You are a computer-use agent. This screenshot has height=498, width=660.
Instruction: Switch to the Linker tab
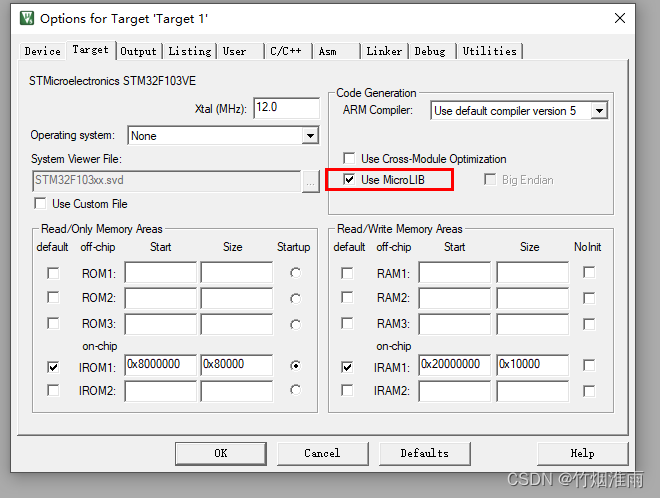coord(384,51)
